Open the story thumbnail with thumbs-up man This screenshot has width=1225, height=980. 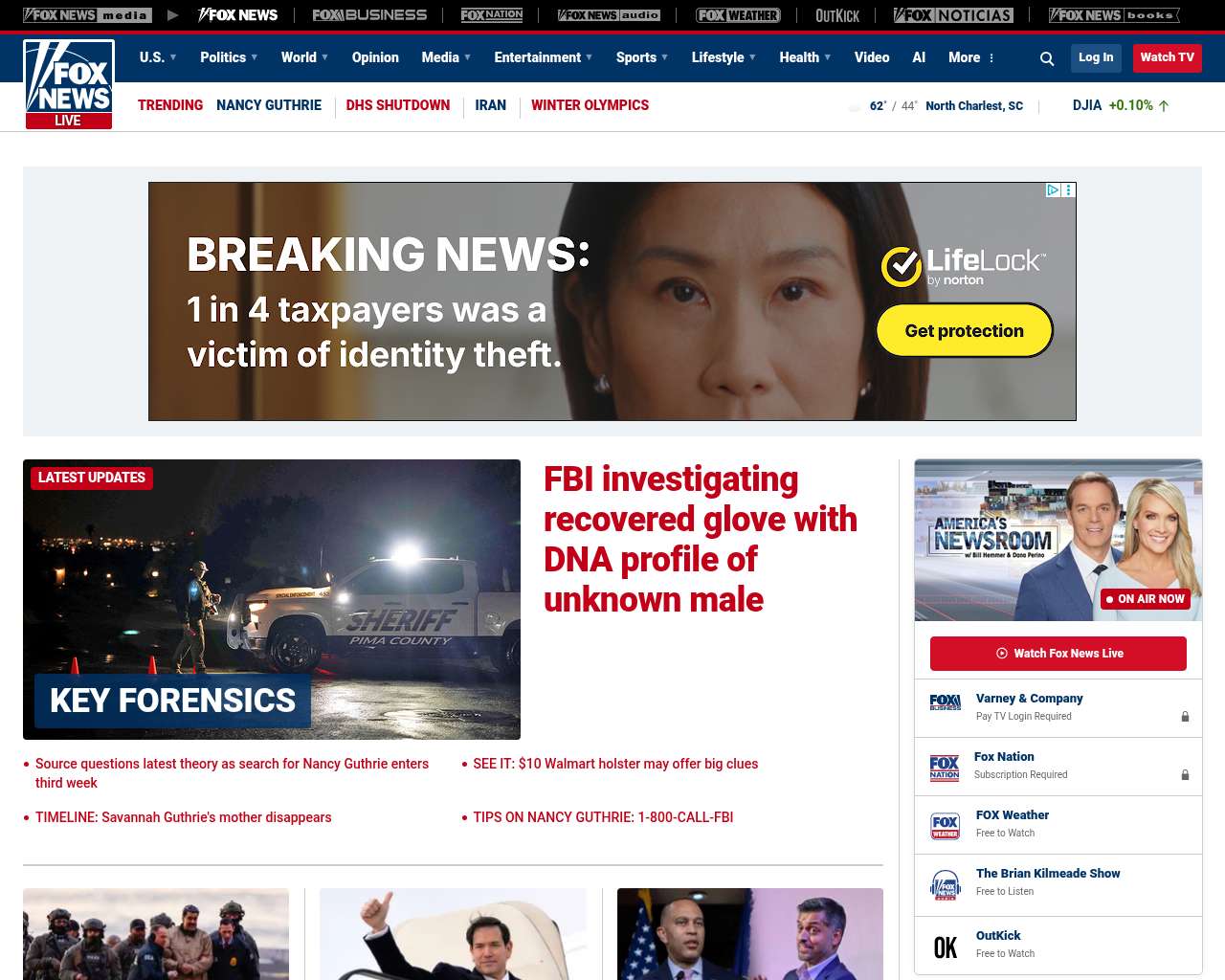pos(453,934)
